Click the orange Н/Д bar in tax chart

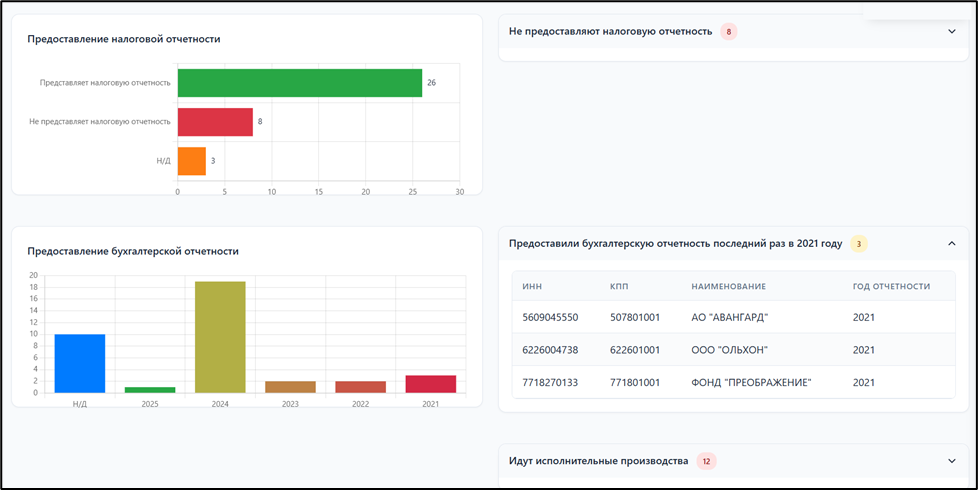pyautogui.click(x=191, y=161)
